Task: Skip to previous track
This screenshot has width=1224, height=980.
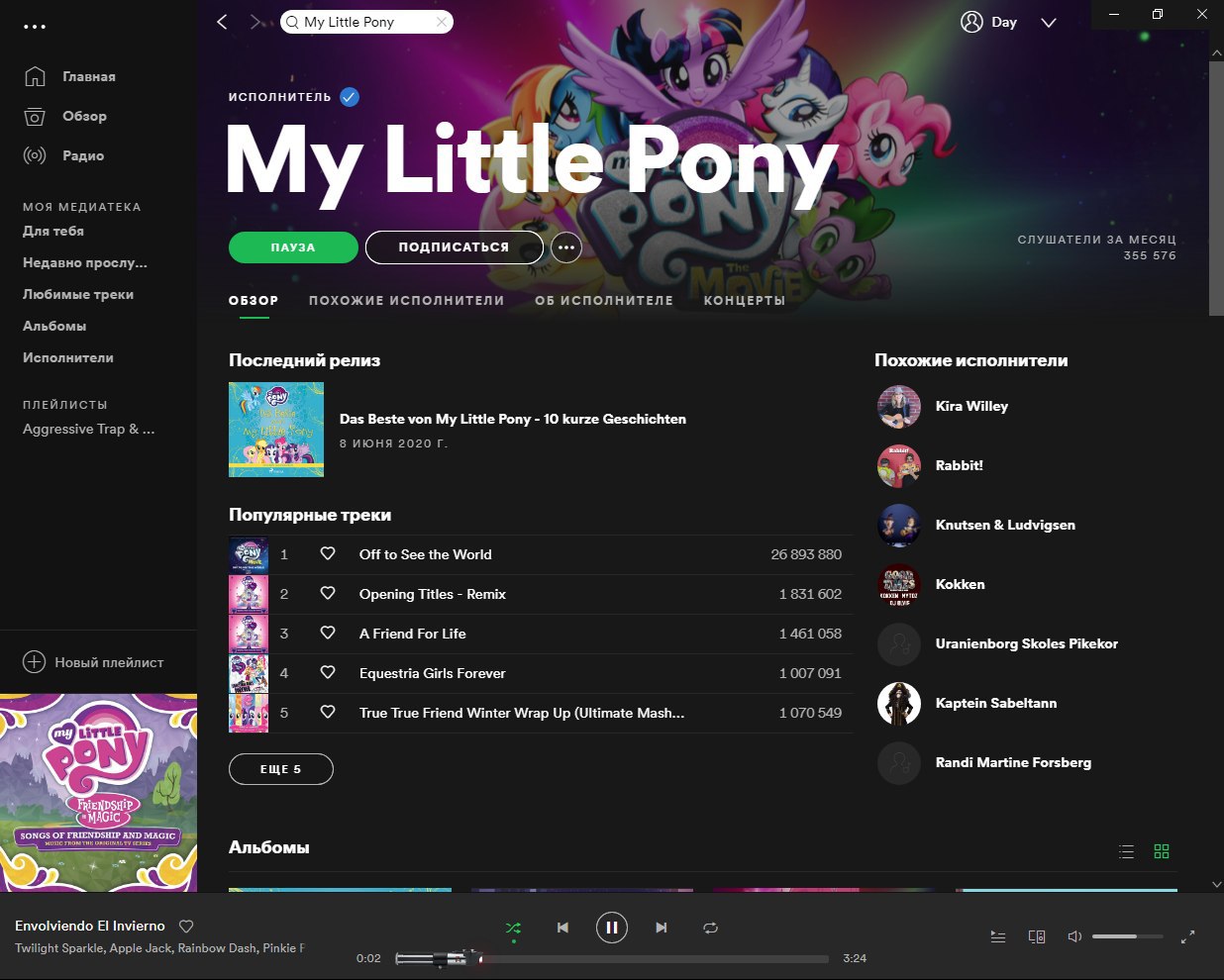Action: coord(562,928)
